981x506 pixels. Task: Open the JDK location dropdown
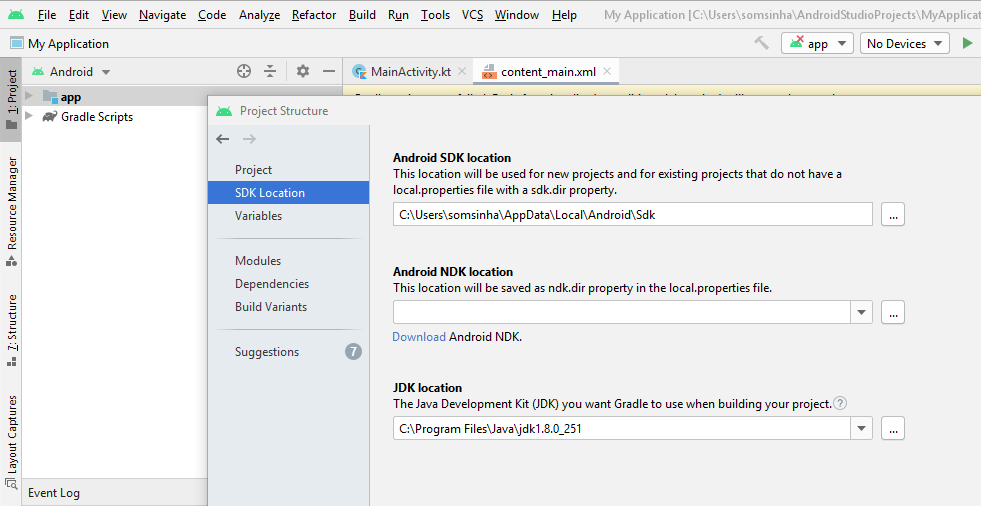click(862, 429)
